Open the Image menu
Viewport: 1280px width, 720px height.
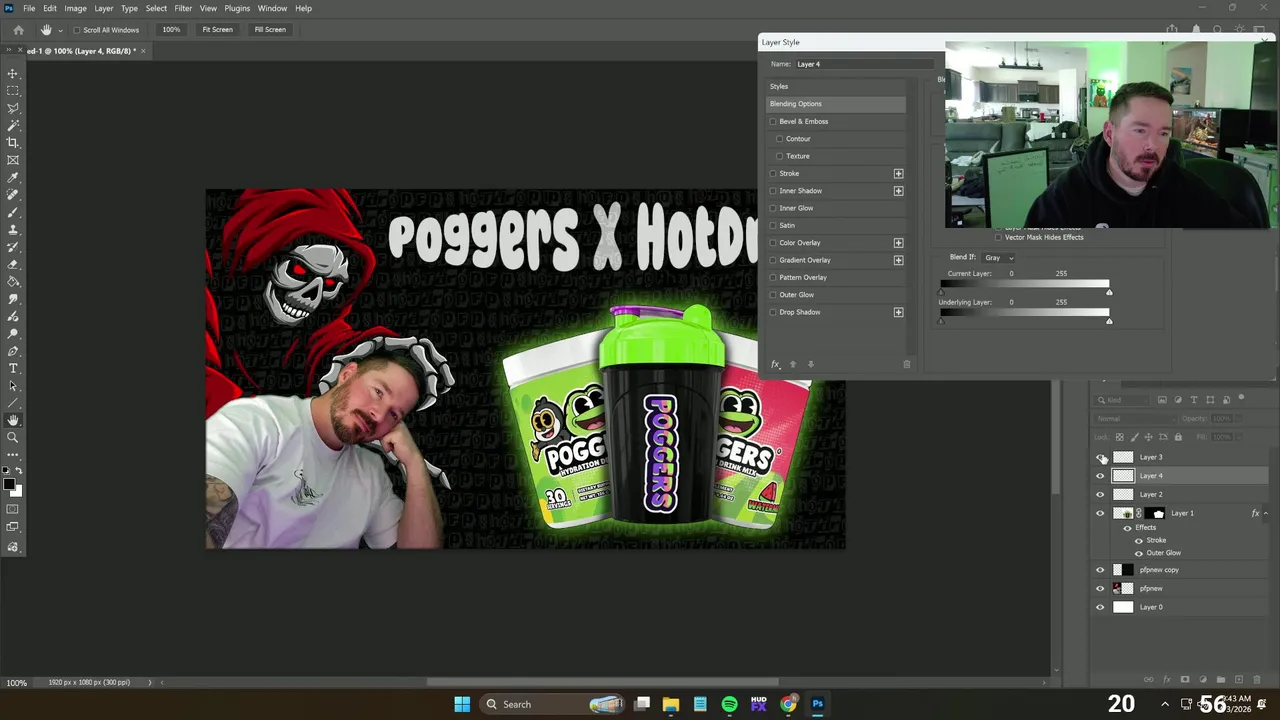tap(75, 8)
